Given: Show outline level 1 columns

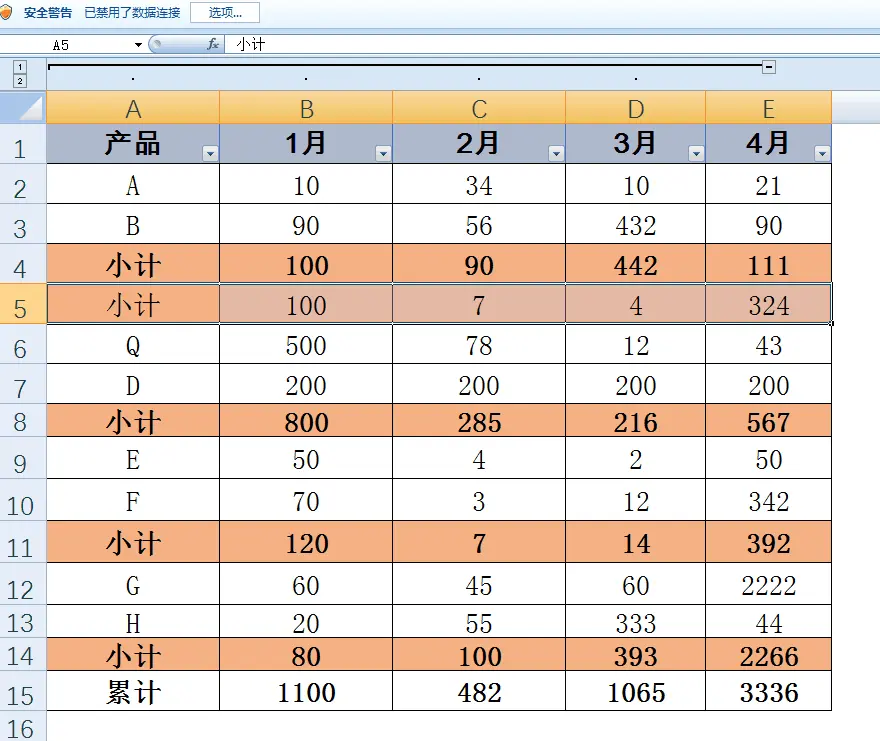Looking at the screenshot, I should tap(20, 66).
